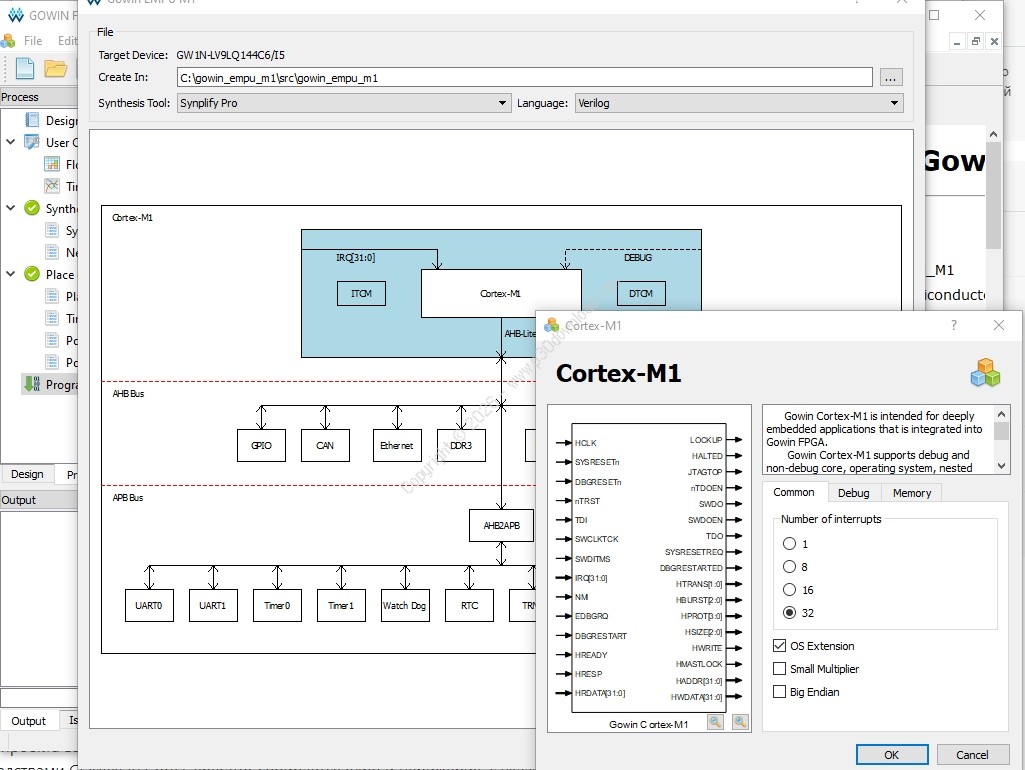The height and width of the screenshot is (770, 1025).
Task: Select the Timer1 block on APB bus
Action: (341, 605)
